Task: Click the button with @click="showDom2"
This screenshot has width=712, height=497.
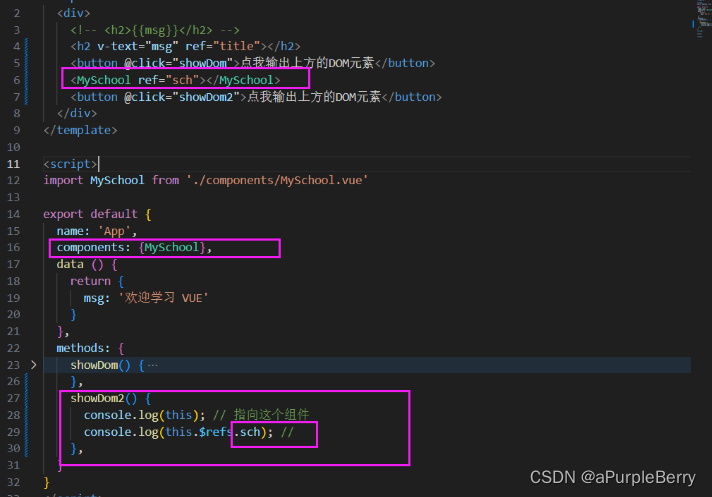Action: tap(256, 97)
